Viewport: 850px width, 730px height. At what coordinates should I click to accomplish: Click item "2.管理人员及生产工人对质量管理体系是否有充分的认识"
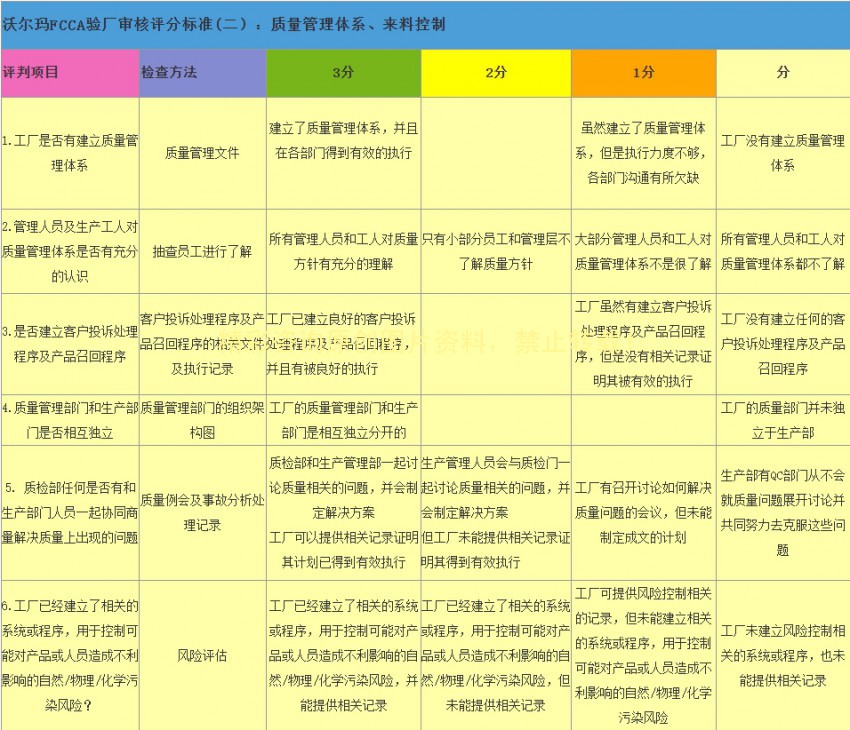click(x=70, y=251)
